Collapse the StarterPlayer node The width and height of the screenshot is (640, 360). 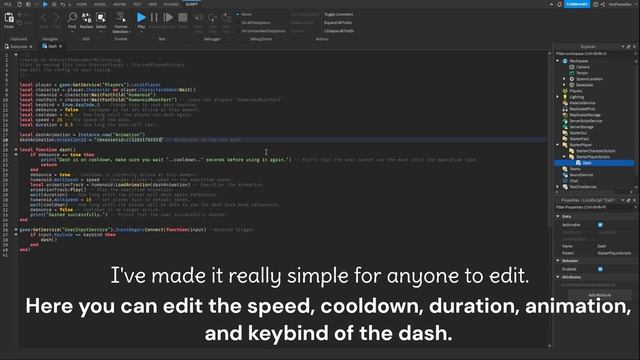[558, 145]
